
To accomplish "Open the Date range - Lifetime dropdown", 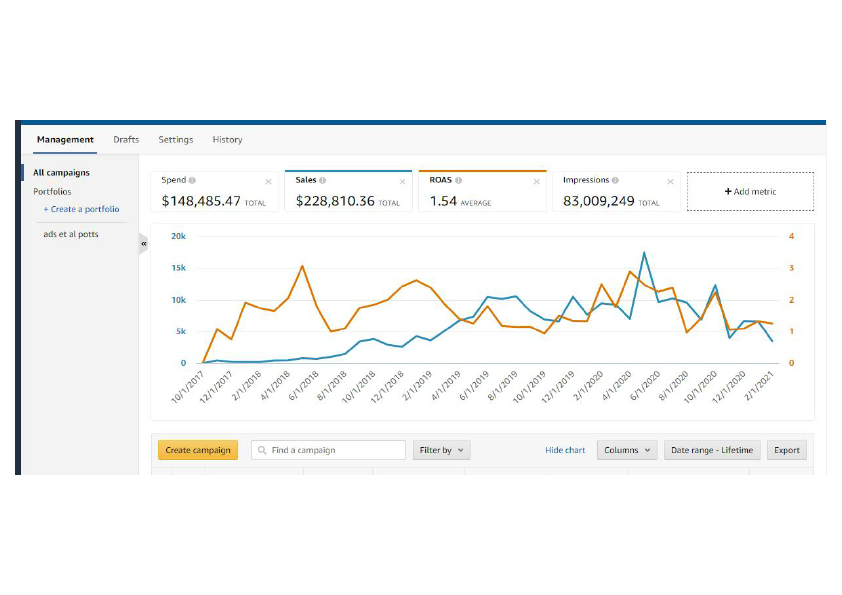I will (x=712, y=450).
